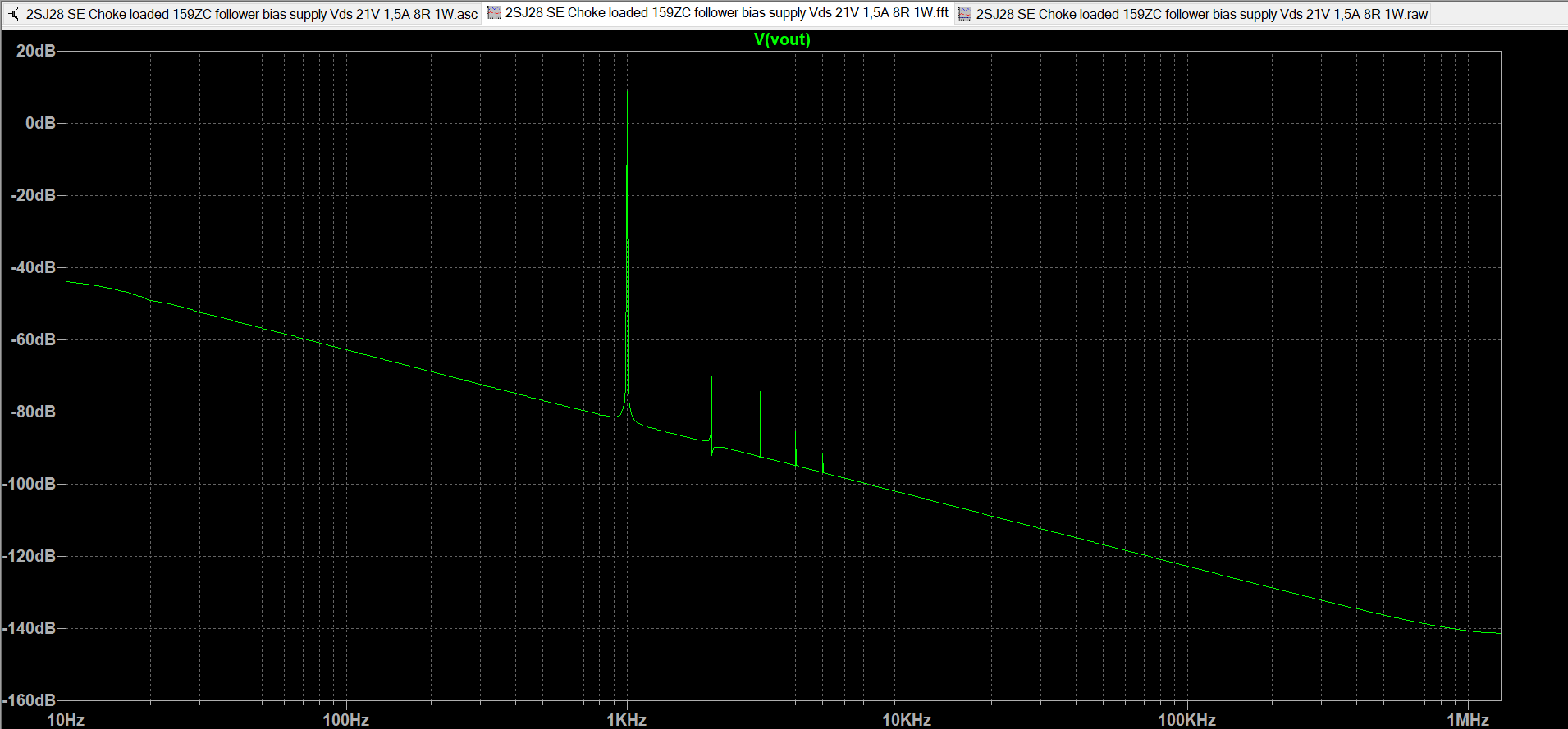Click the -160dB axis label

coord(30,700)
